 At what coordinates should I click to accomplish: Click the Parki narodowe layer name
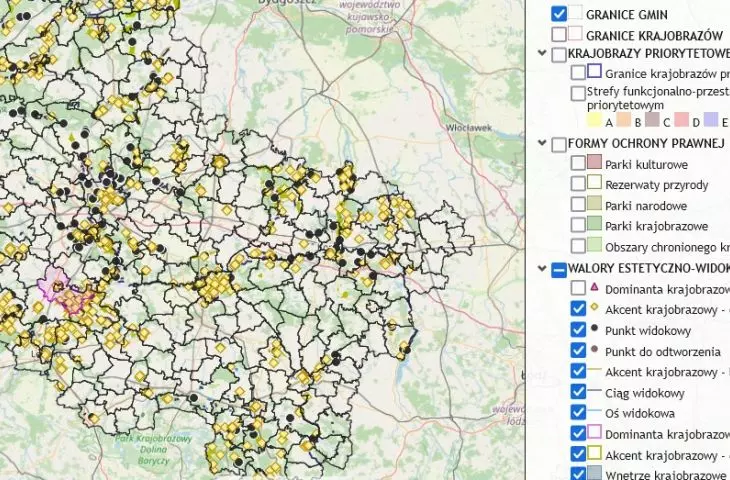pos(646,206)
